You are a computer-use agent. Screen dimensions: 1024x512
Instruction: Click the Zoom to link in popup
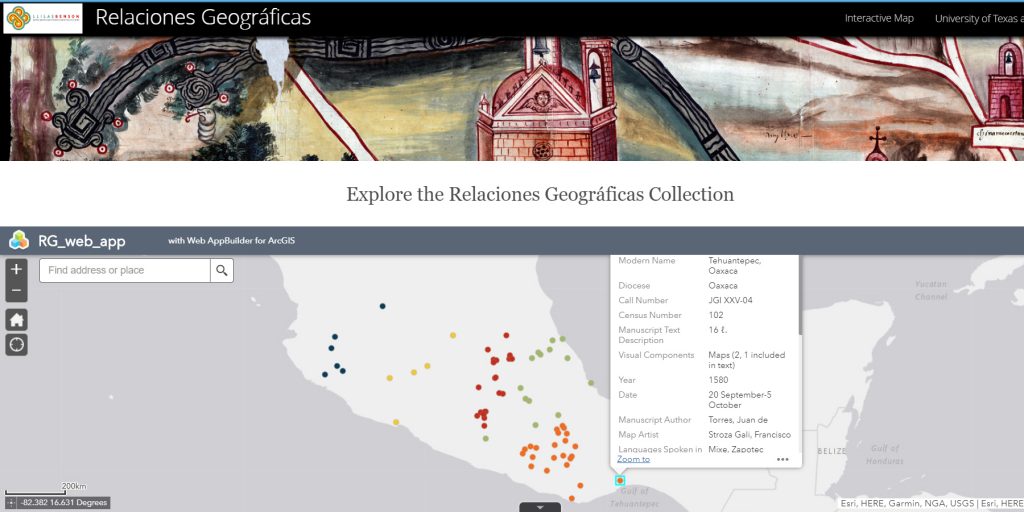(x=633, y=459)
